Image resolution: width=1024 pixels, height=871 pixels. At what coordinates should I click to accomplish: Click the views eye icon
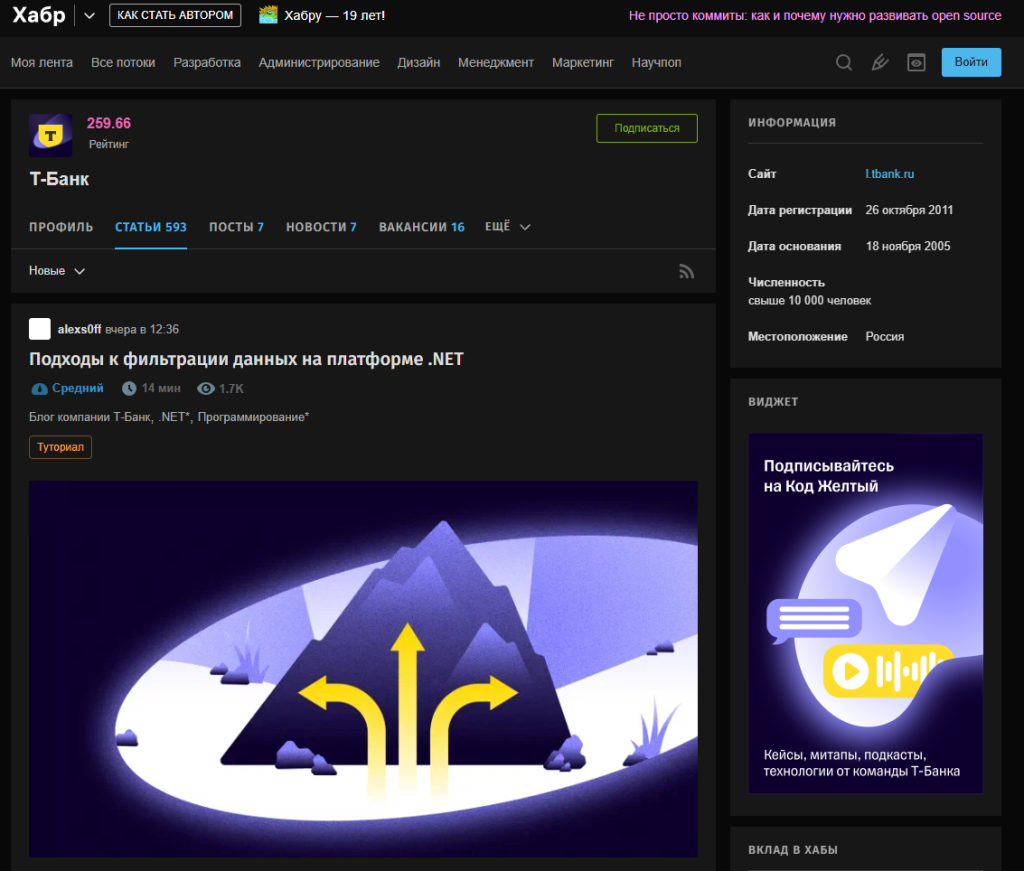click(x=206, y=388)
